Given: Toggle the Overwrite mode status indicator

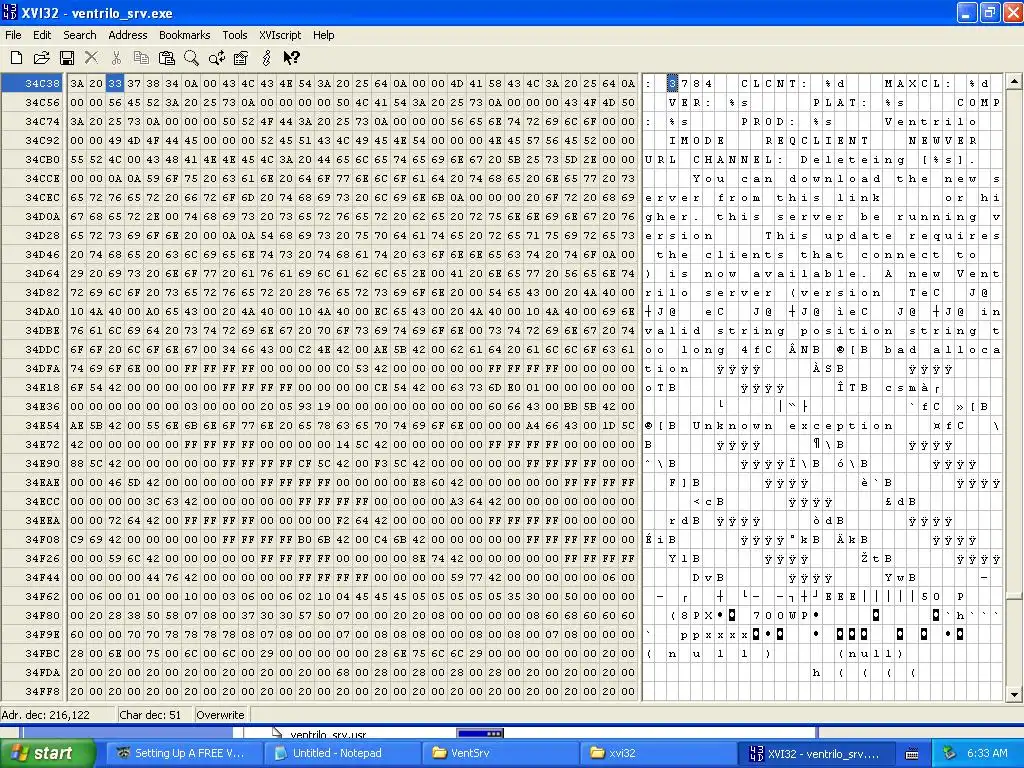Looking at the screenshot, I should (220, 714).
